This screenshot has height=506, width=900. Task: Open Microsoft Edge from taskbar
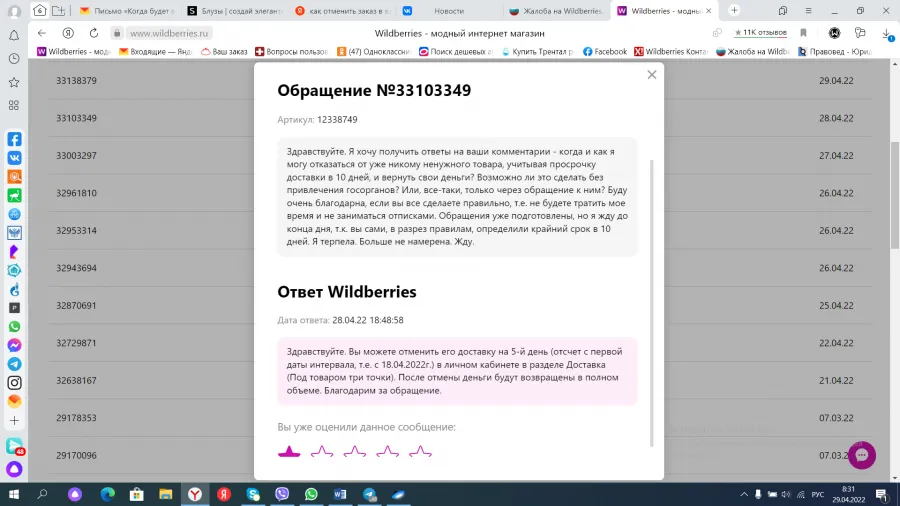[x=107, y=494]
